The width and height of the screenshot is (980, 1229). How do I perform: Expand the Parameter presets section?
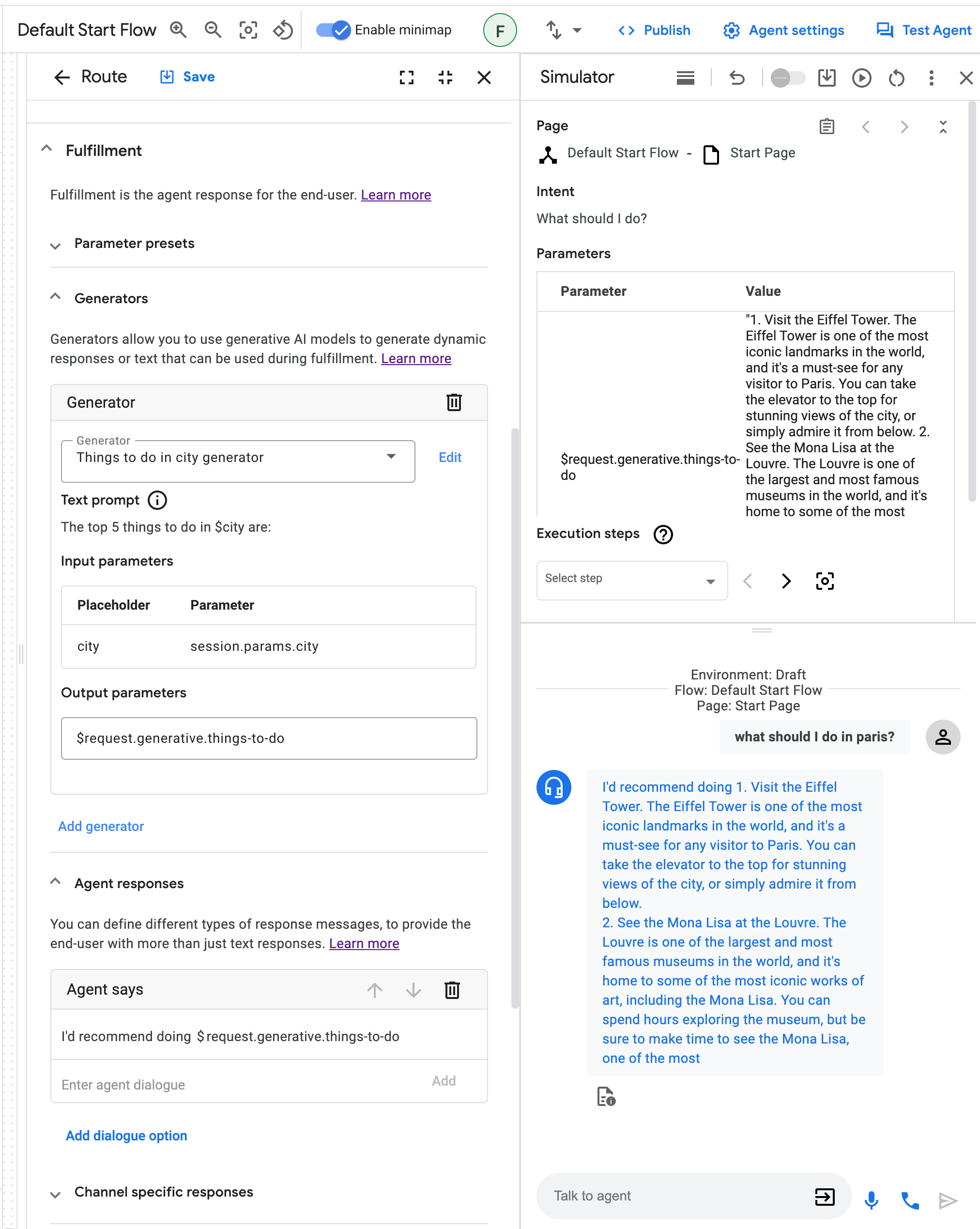tap(54, 243)
